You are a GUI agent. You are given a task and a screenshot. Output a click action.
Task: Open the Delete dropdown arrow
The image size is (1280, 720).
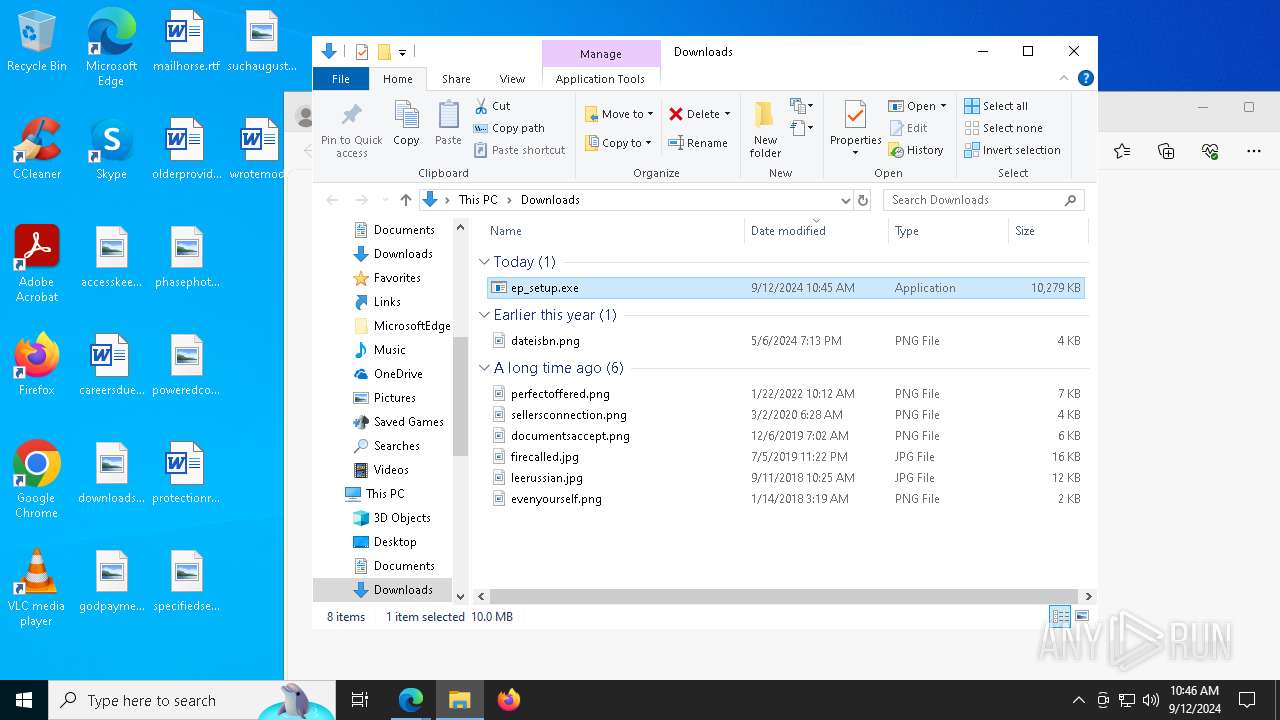coord(727,114)
